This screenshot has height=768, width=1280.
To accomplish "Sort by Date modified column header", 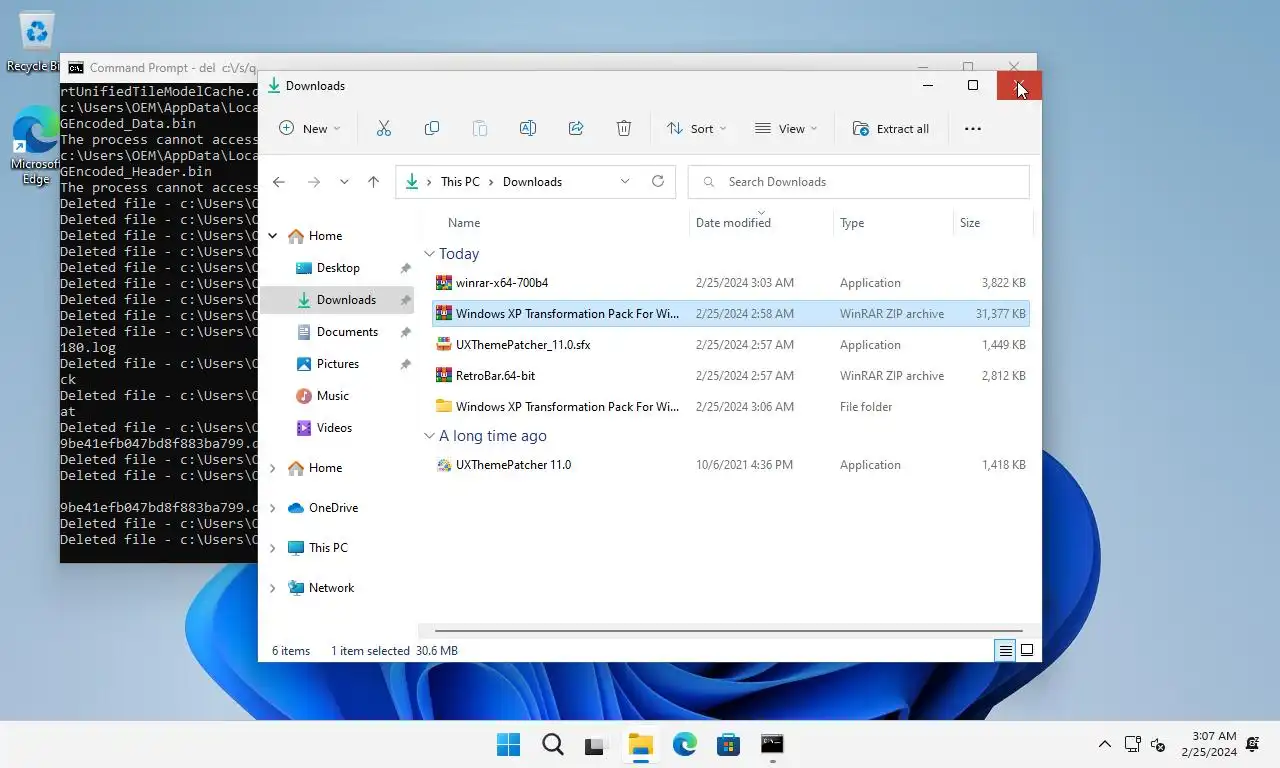I will coord(733,223).
